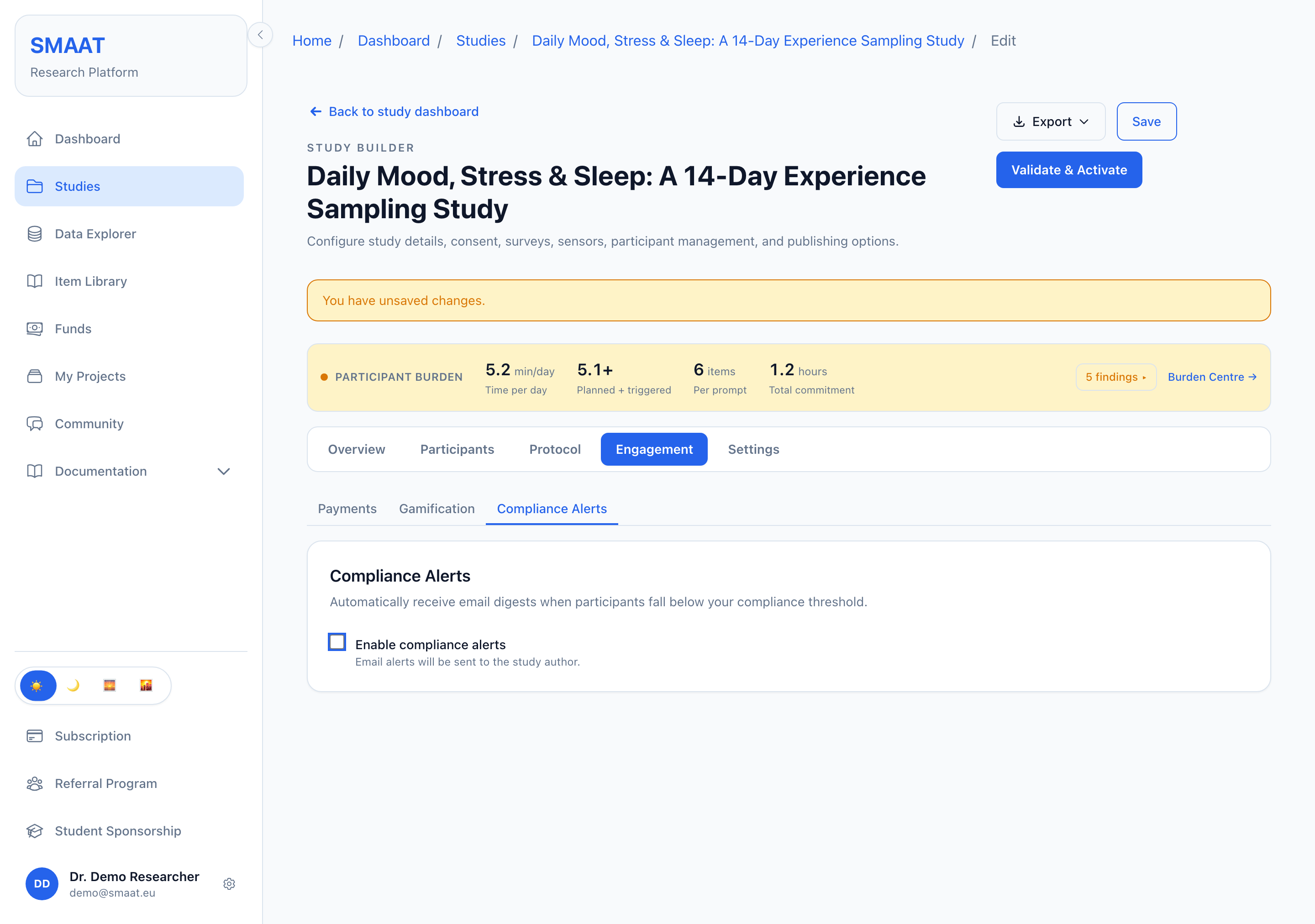Click the Funds money icon
Image resolution: width=1315 pixels, height=924 pixels.
pyautogui.click(x=34, y=329)
